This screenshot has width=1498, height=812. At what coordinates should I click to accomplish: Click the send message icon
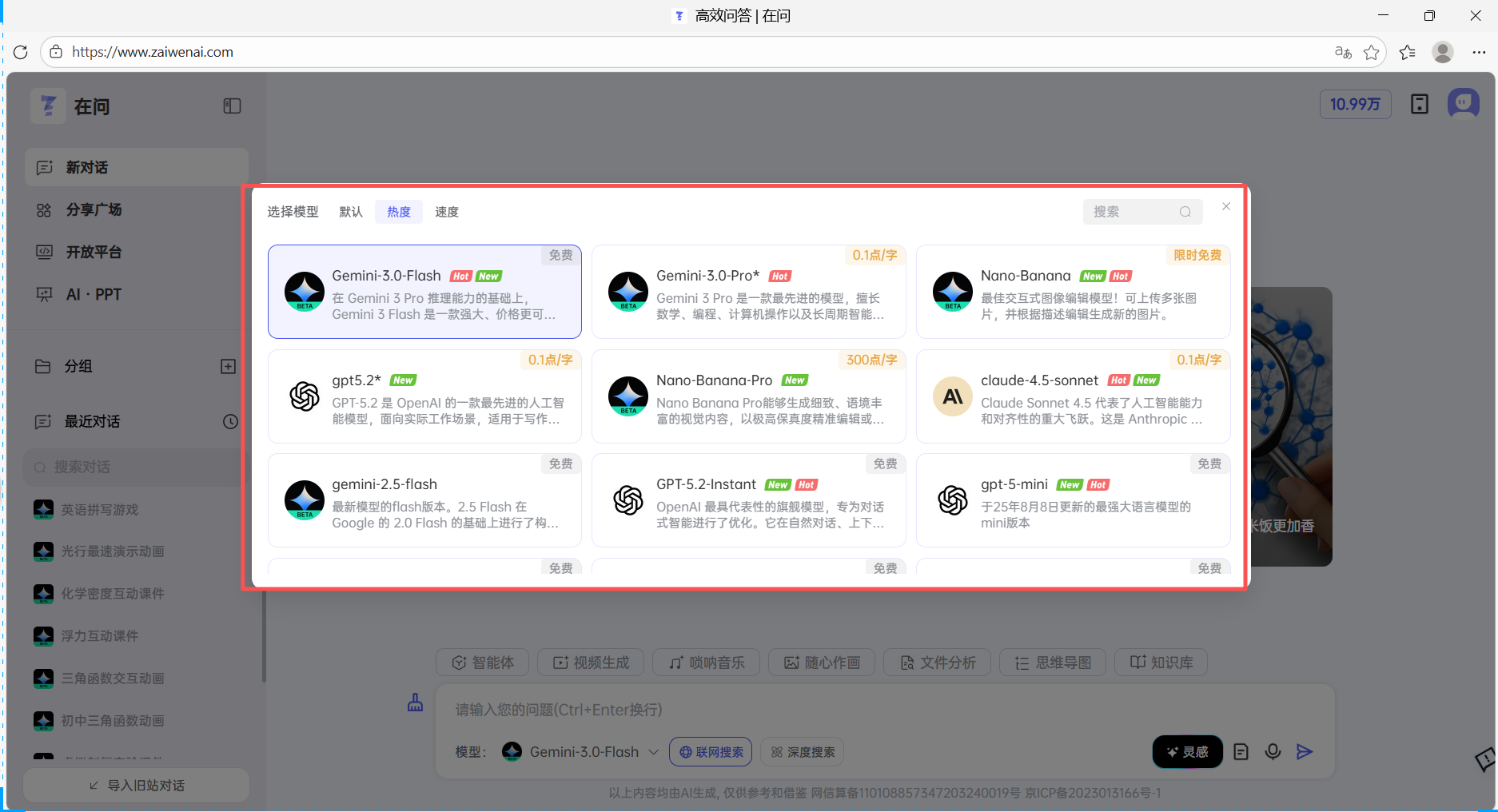(1305, 751)
